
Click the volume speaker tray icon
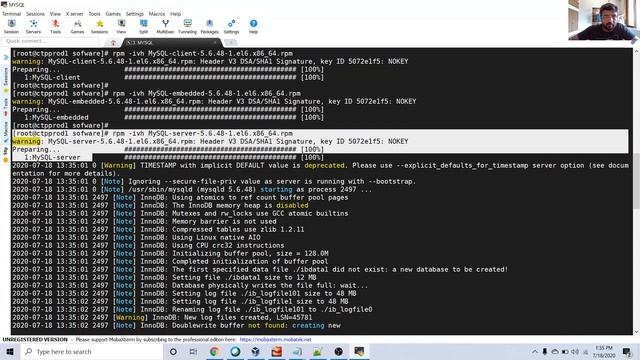[575, 351]
